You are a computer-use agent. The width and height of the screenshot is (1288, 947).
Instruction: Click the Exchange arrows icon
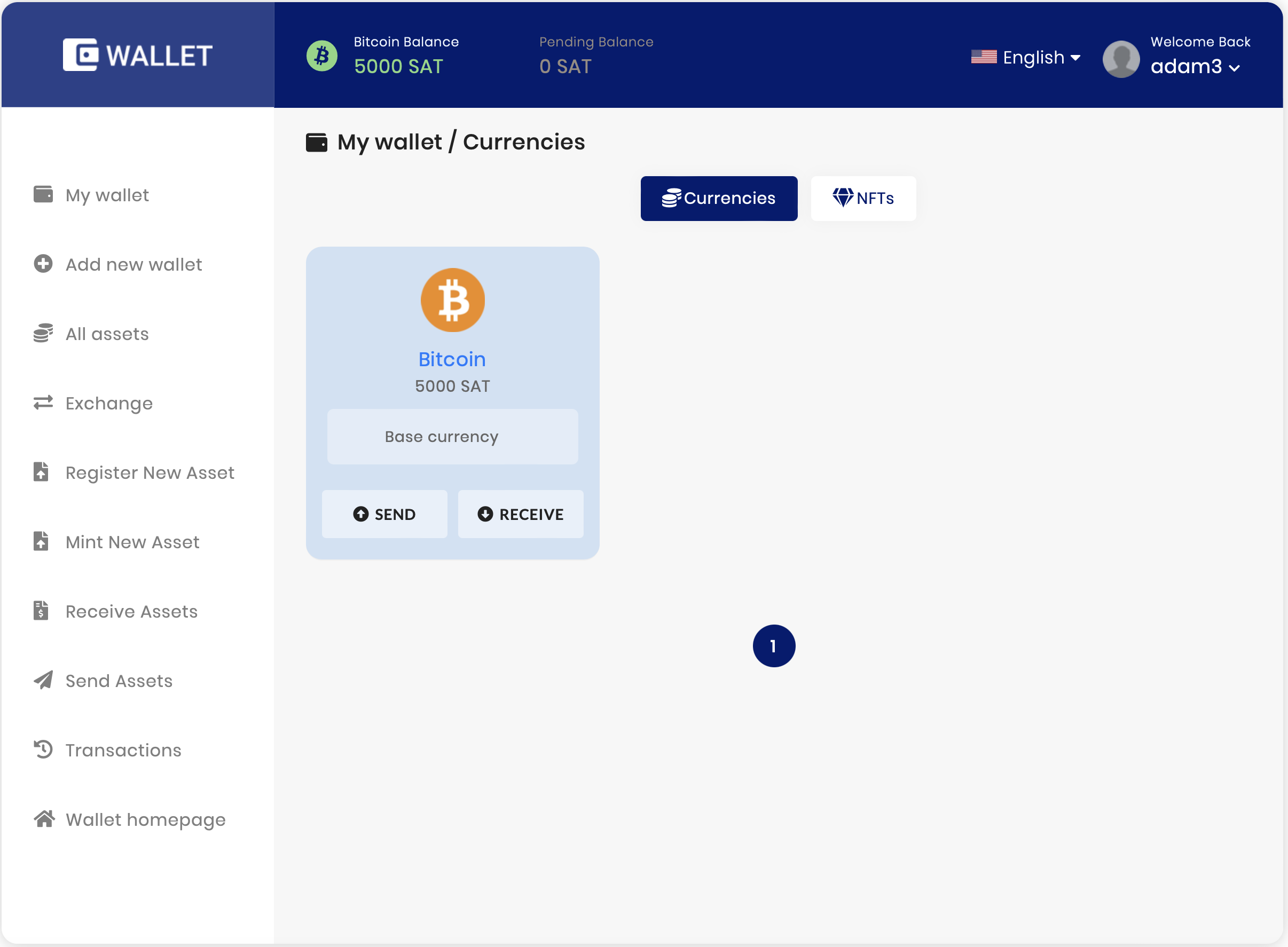[43, 403]
